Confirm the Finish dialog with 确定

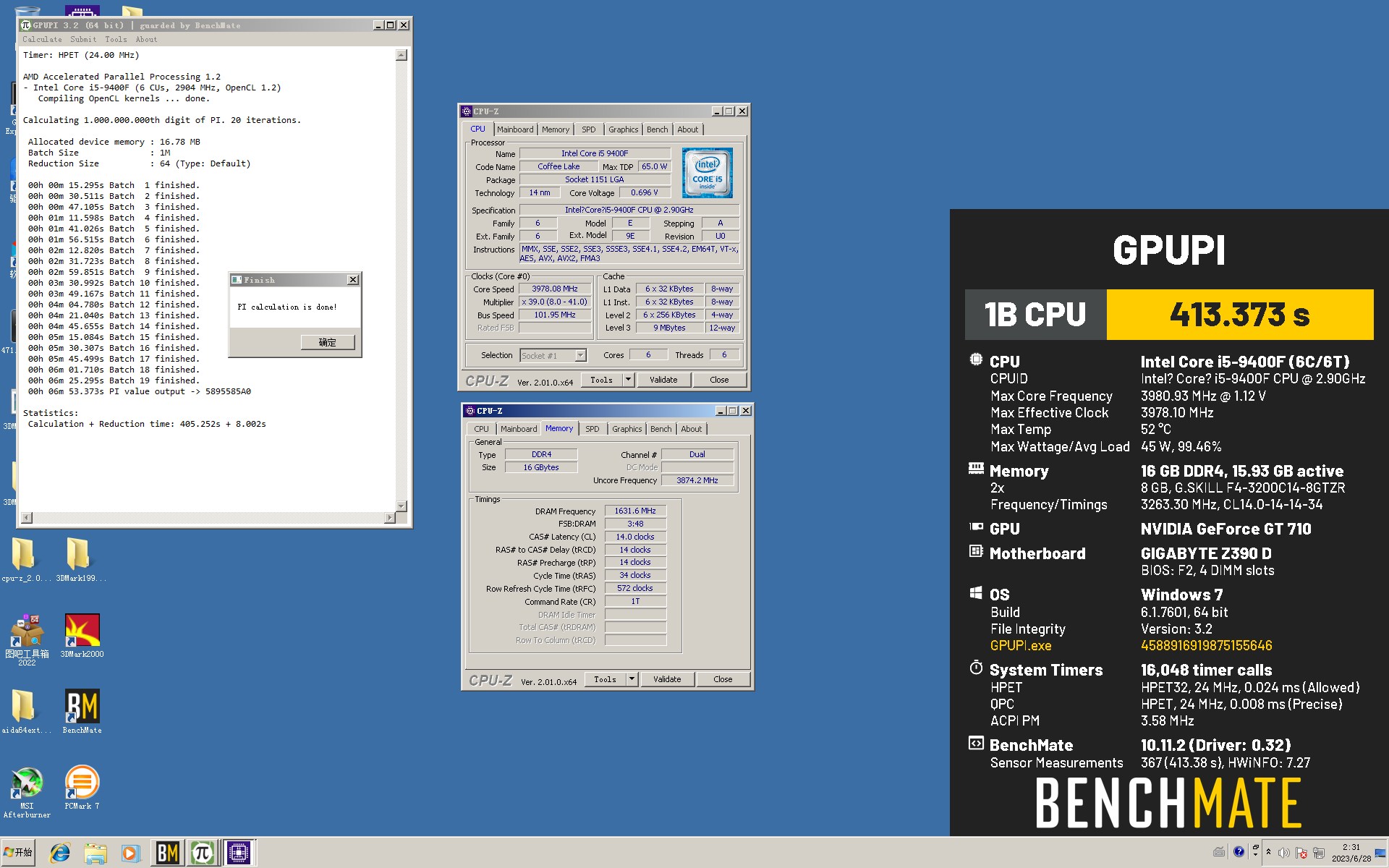coord(328,342)
